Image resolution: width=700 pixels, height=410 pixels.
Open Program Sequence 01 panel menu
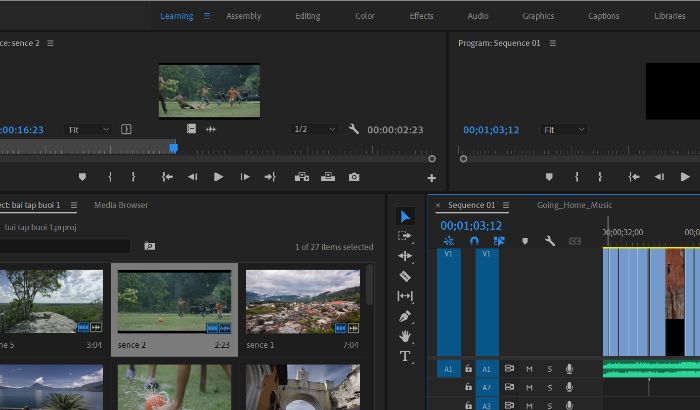pos(553,43)
